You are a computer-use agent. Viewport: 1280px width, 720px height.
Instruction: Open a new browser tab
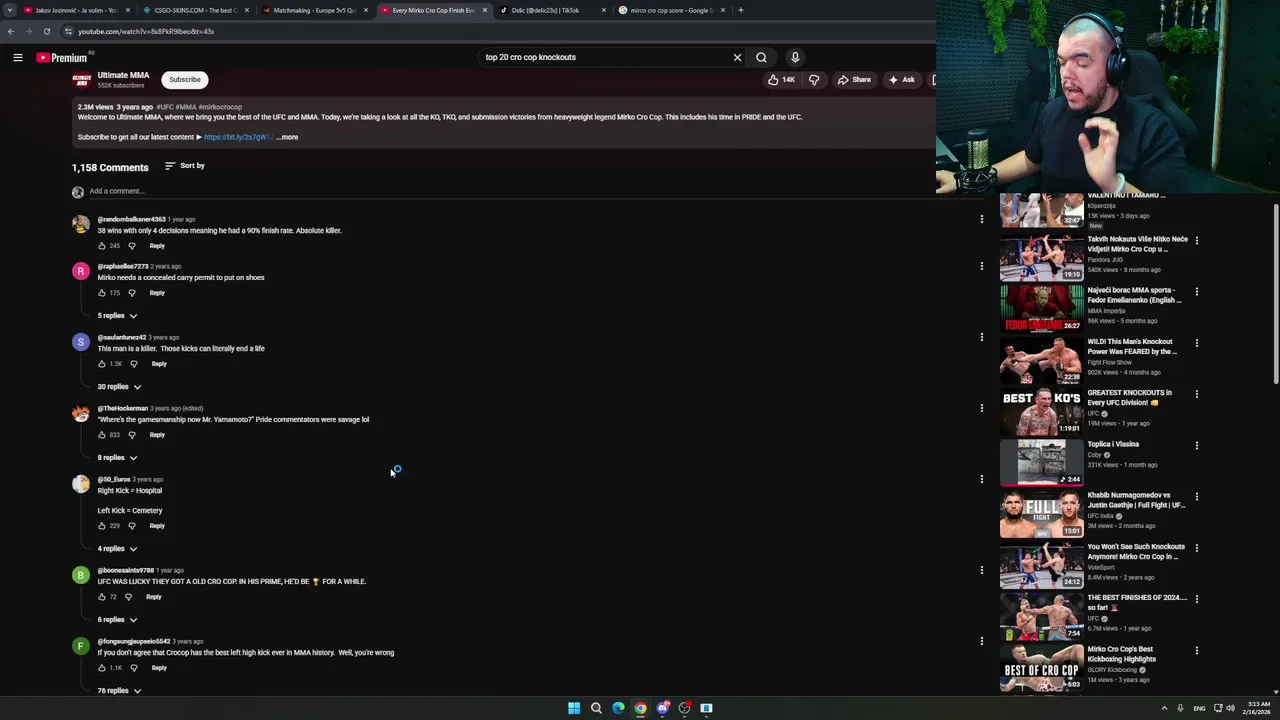click(741, 10)
